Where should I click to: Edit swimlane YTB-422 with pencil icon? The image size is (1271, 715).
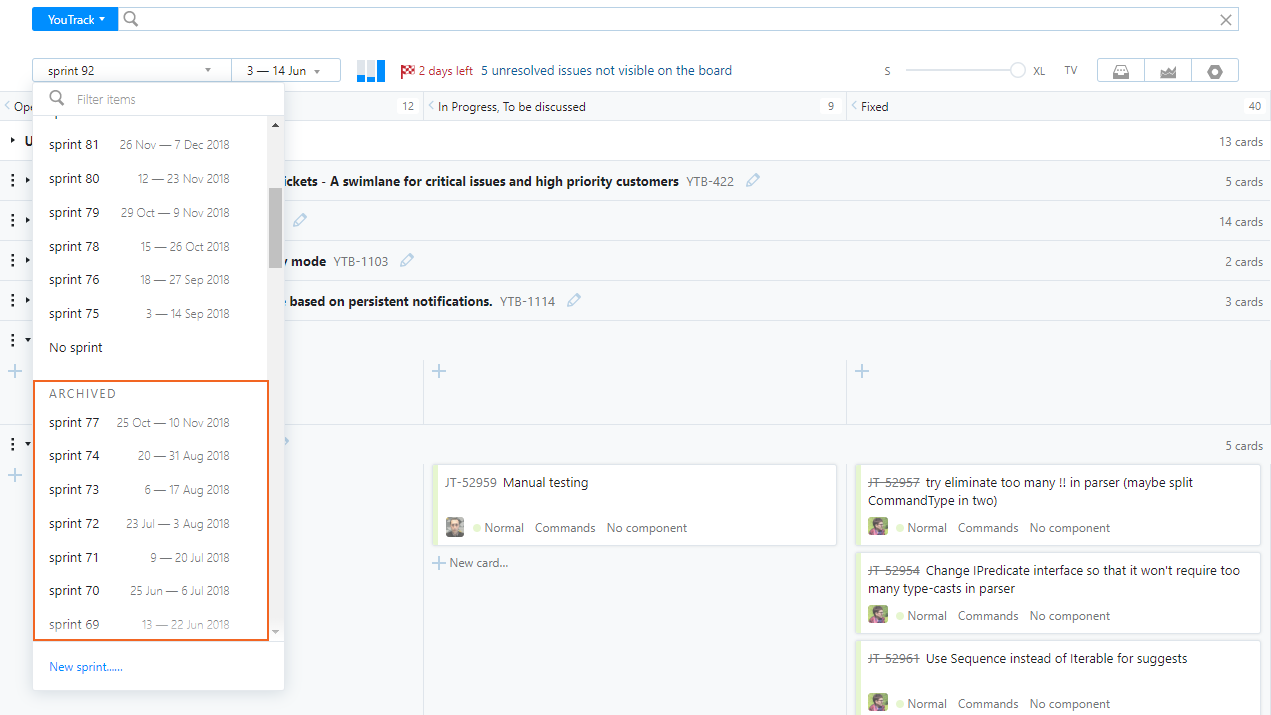tap(753, 180)
